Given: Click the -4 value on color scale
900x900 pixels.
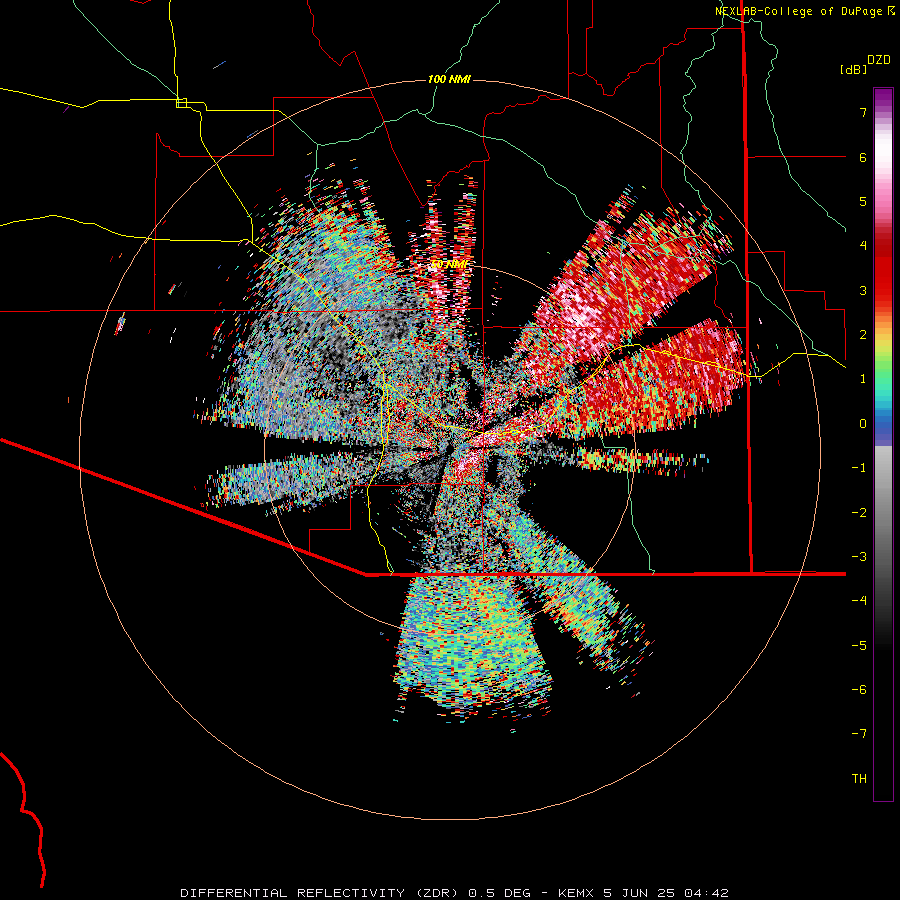Looking at the screenshot, I should (x=859, y=601).
